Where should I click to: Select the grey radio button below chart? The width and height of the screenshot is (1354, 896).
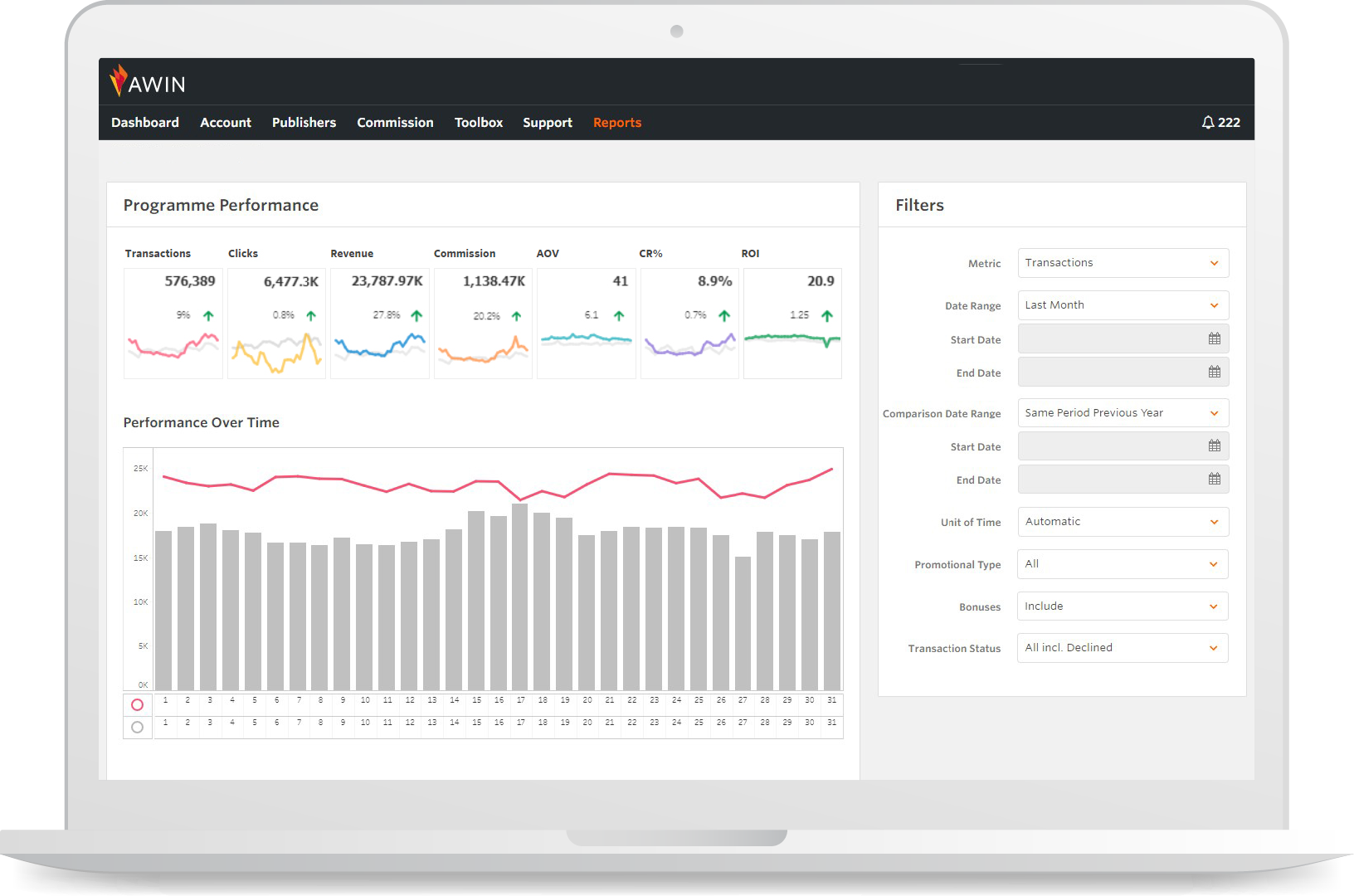tap(138, 728)
